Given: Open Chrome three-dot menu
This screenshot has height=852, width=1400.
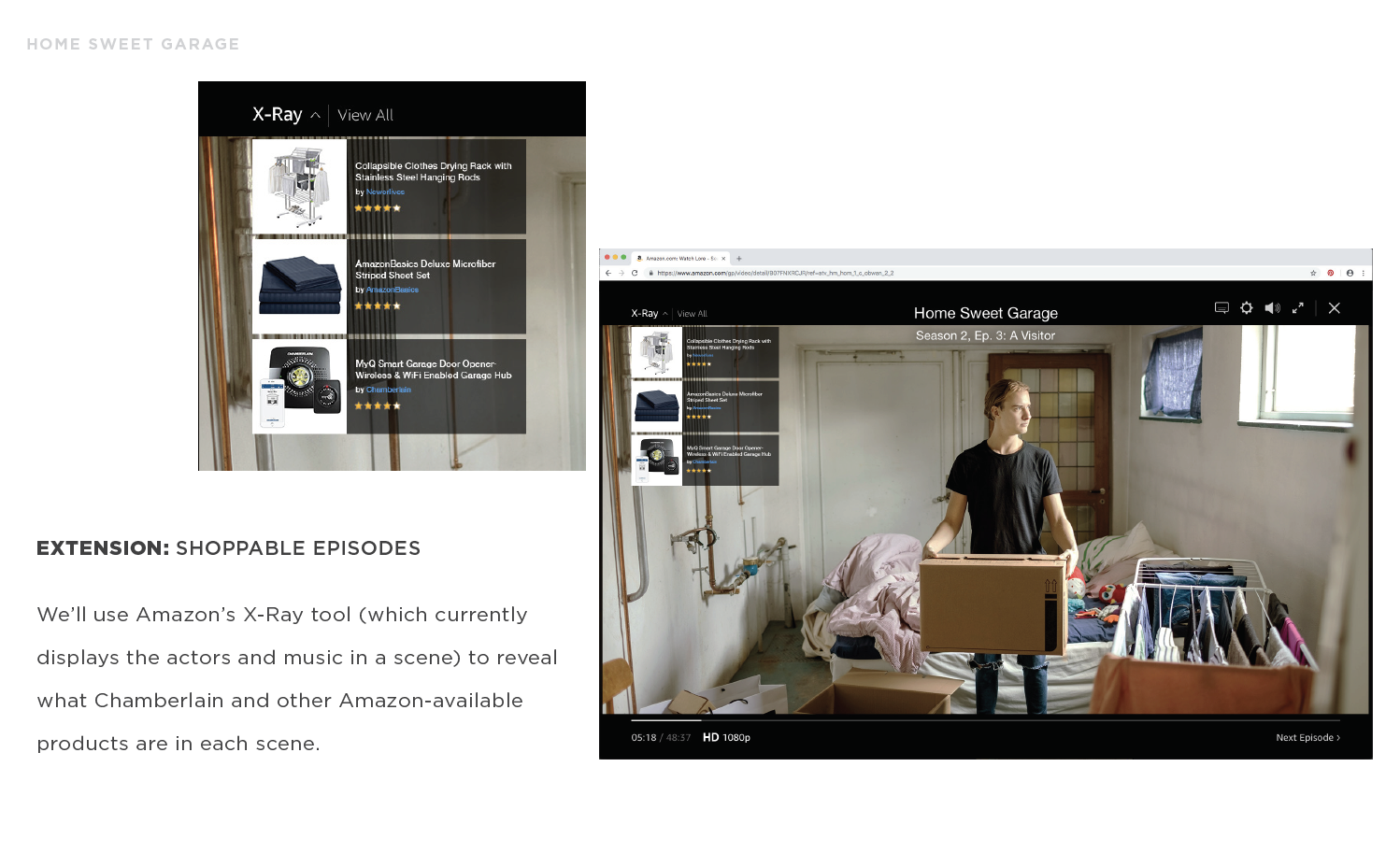Looking at the screenshot, I should [1364, 273].
